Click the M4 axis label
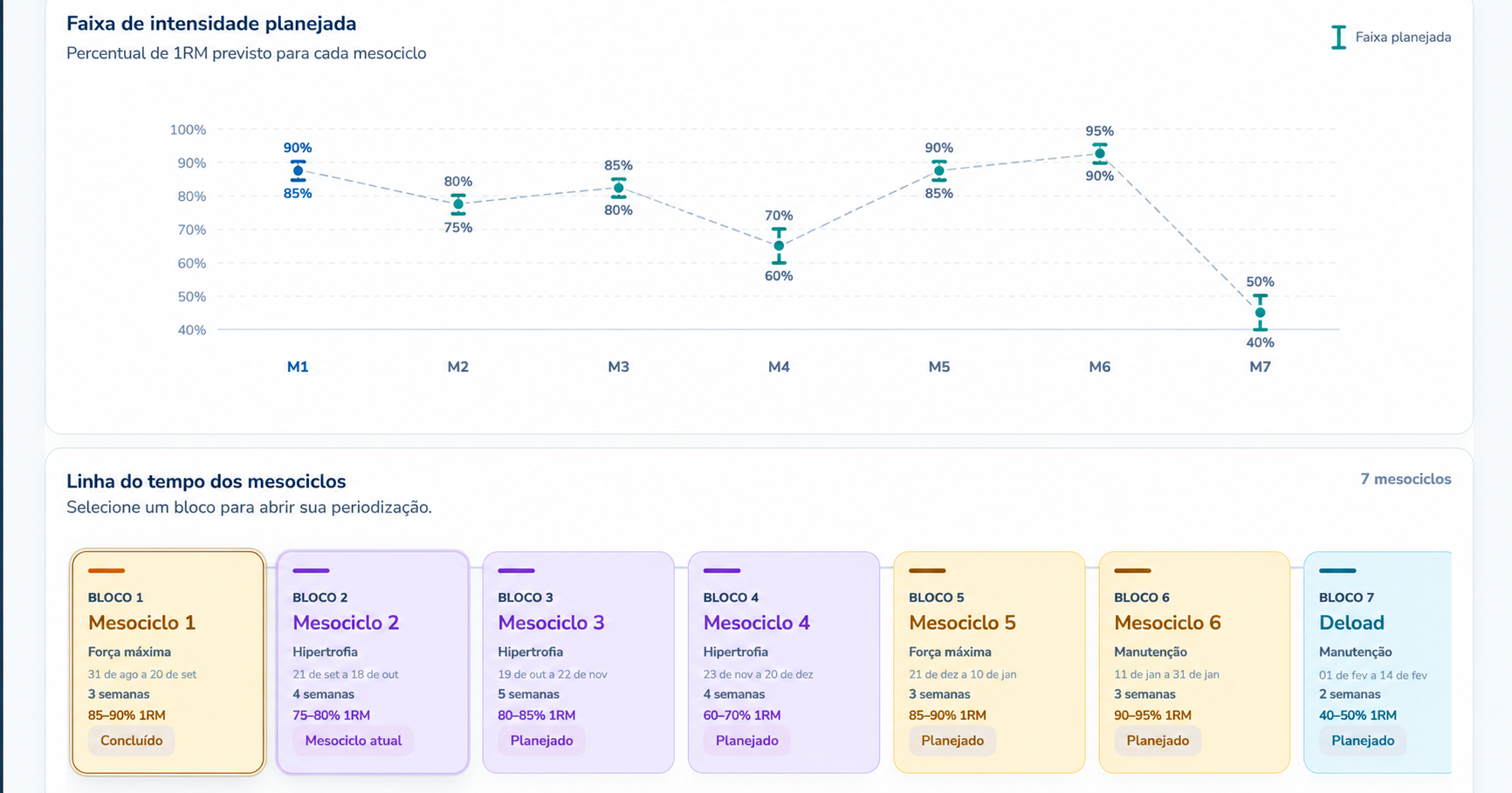1512x793 pixels. point(779,367)
